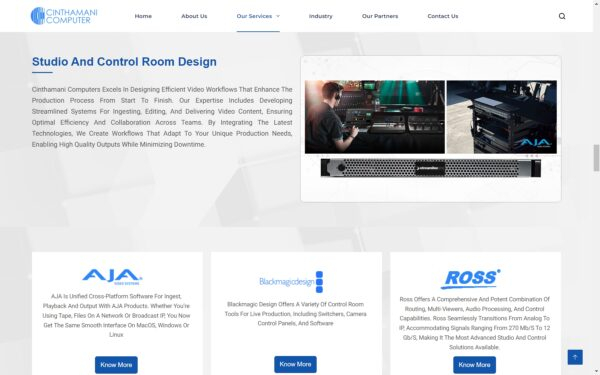Click the scroll-to-top arrow button
The image size is (600, 375).
pyautogui.click(x=575, y=357)
